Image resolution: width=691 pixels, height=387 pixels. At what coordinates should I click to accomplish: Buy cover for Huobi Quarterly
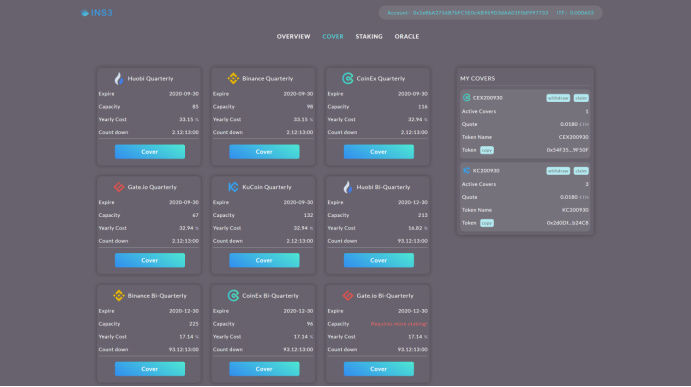coord(150,152)
